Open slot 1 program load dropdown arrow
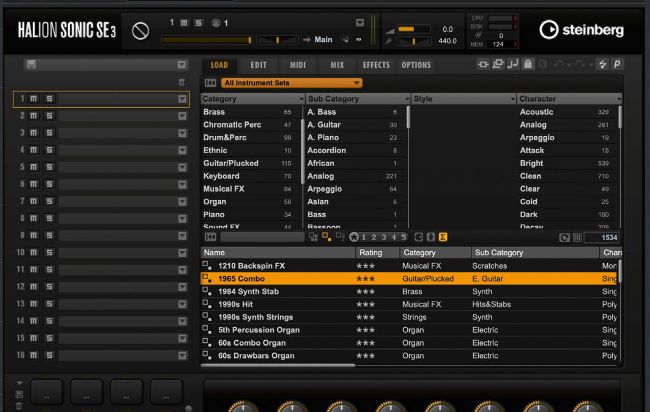 [182, 99]
